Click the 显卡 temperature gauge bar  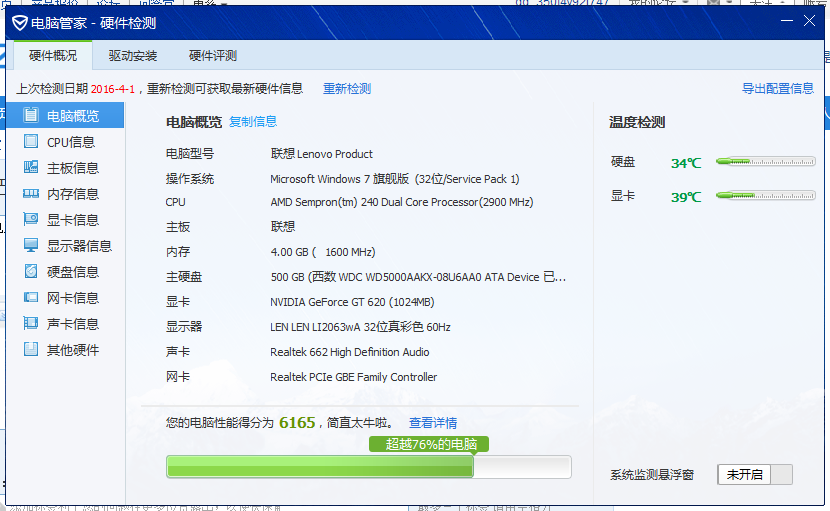tap(765, 195)
